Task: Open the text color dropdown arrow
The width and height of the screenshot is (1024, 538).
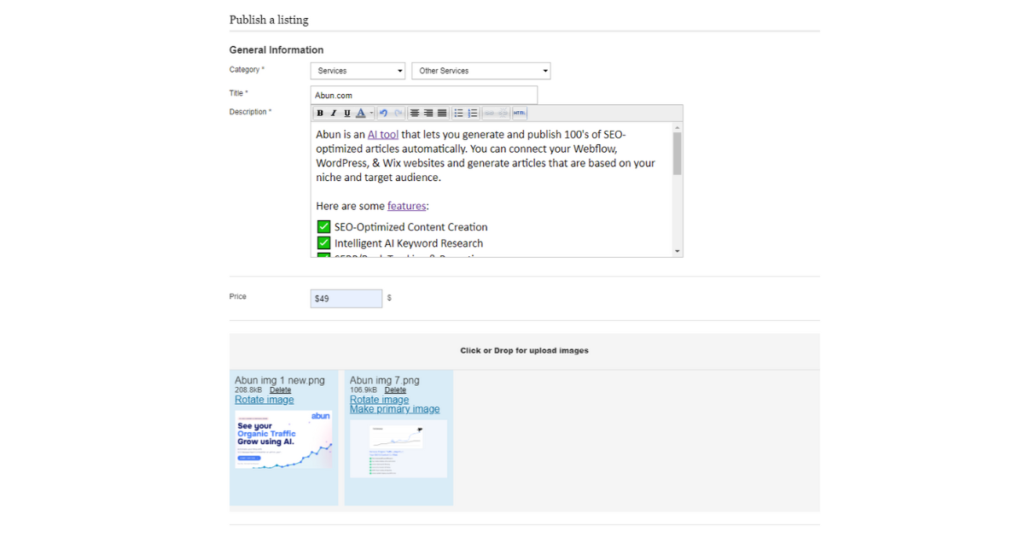Action: (x=371, y=113)
